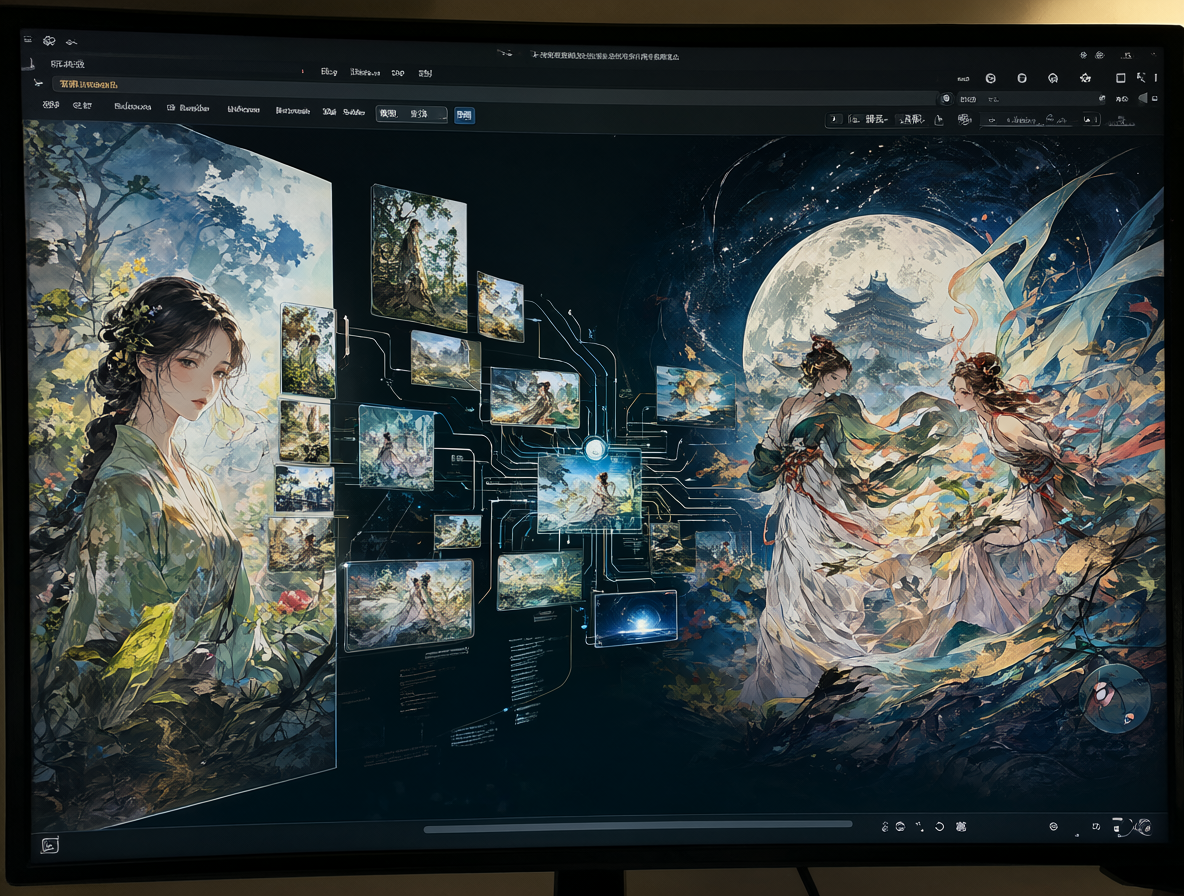Focus the search field in upper-right area

(1031, 99)
